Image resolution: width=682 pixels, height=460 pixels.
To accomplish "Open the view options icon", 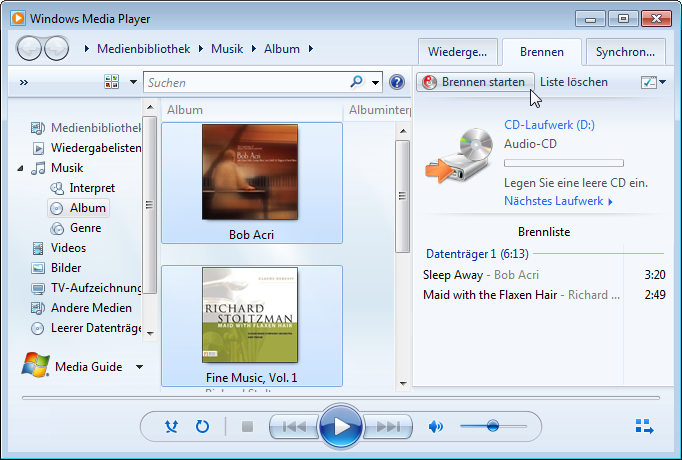I will click(111, 82).
